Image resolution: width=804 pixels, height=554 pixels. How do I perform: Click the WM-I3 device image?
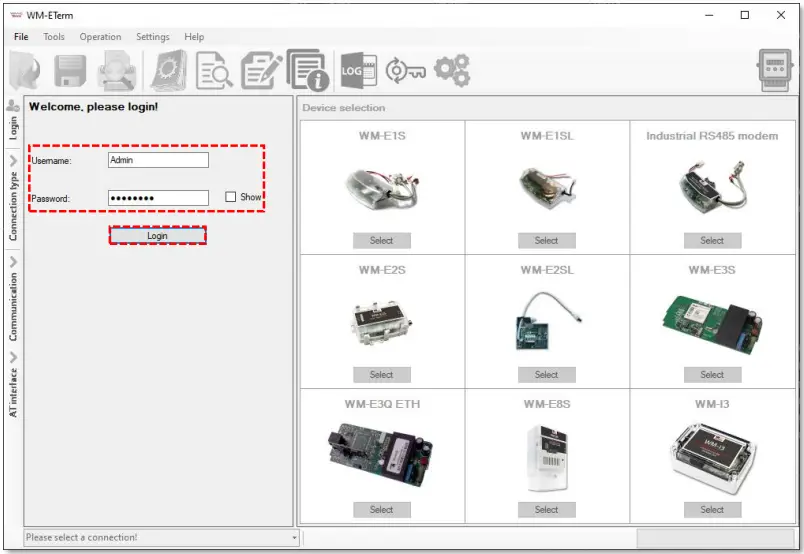pyautogui.click(x=713, y=458)
